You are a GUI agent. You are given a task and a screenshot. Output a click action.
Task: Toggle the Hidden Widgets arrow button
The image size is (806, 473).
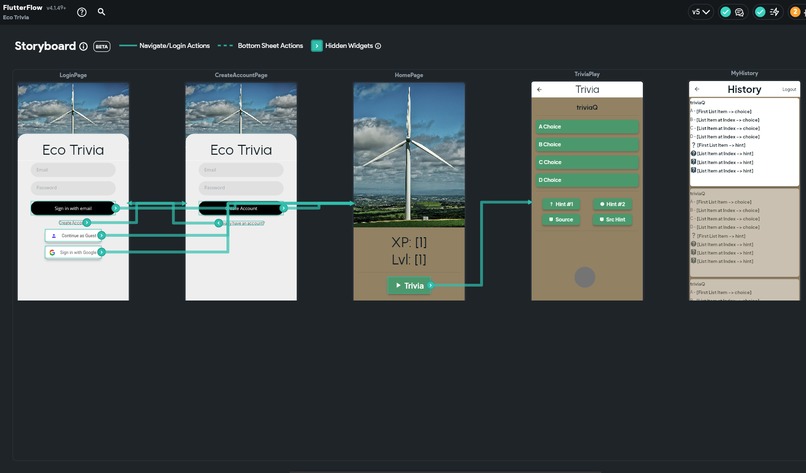pyautogui.click(x=317, y=46)
